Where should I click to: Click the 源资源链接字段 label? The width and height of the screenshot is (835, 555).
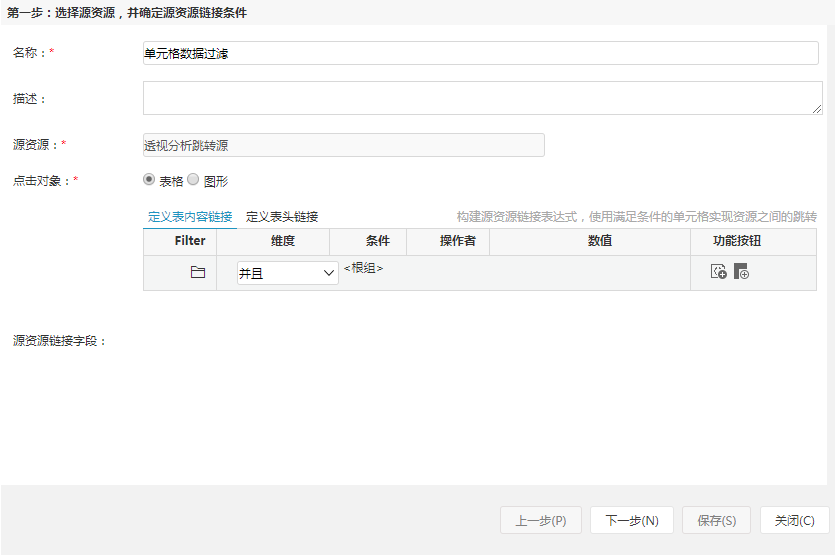[59, 341]
